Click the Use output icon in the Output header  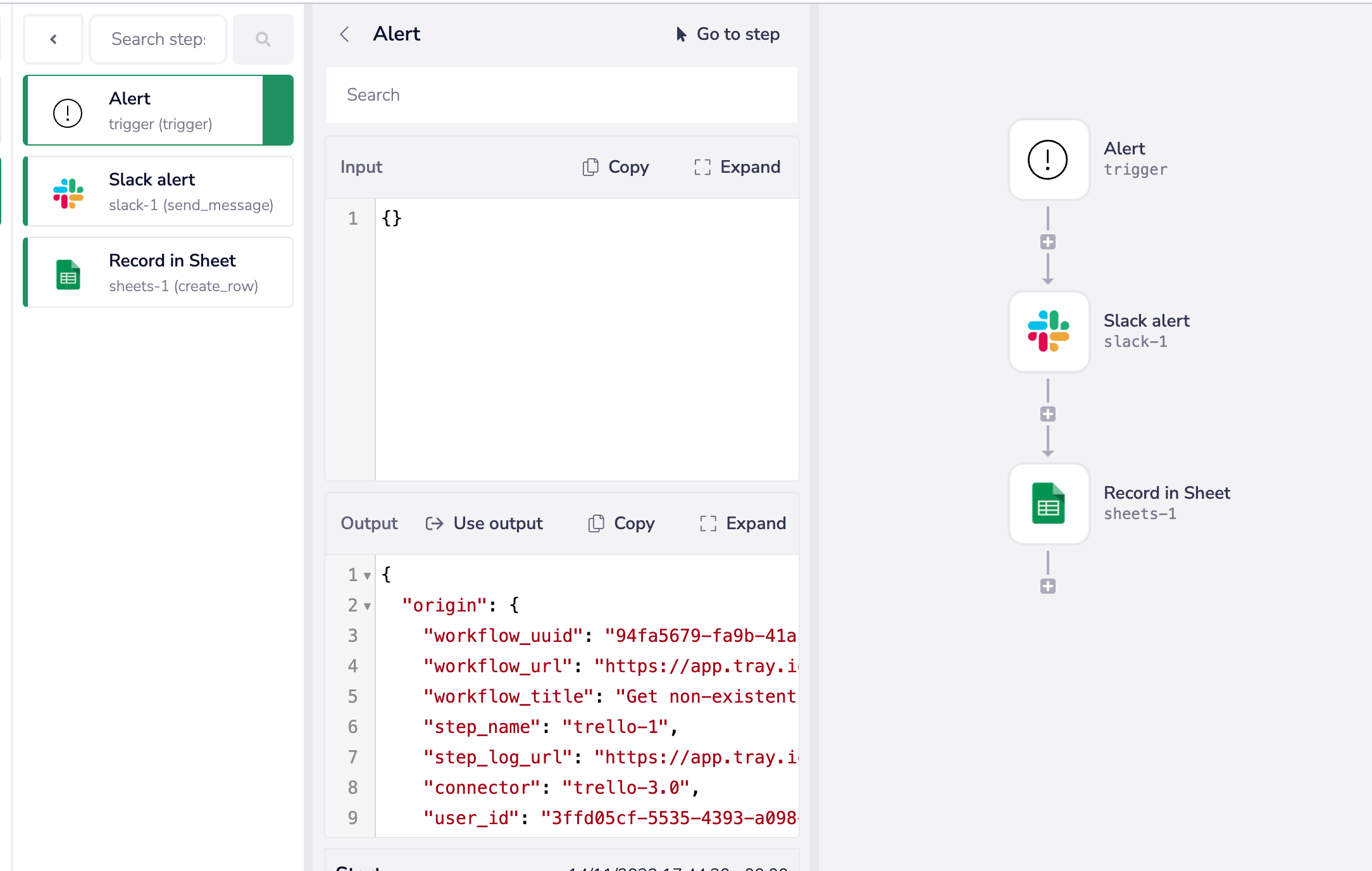434,523
